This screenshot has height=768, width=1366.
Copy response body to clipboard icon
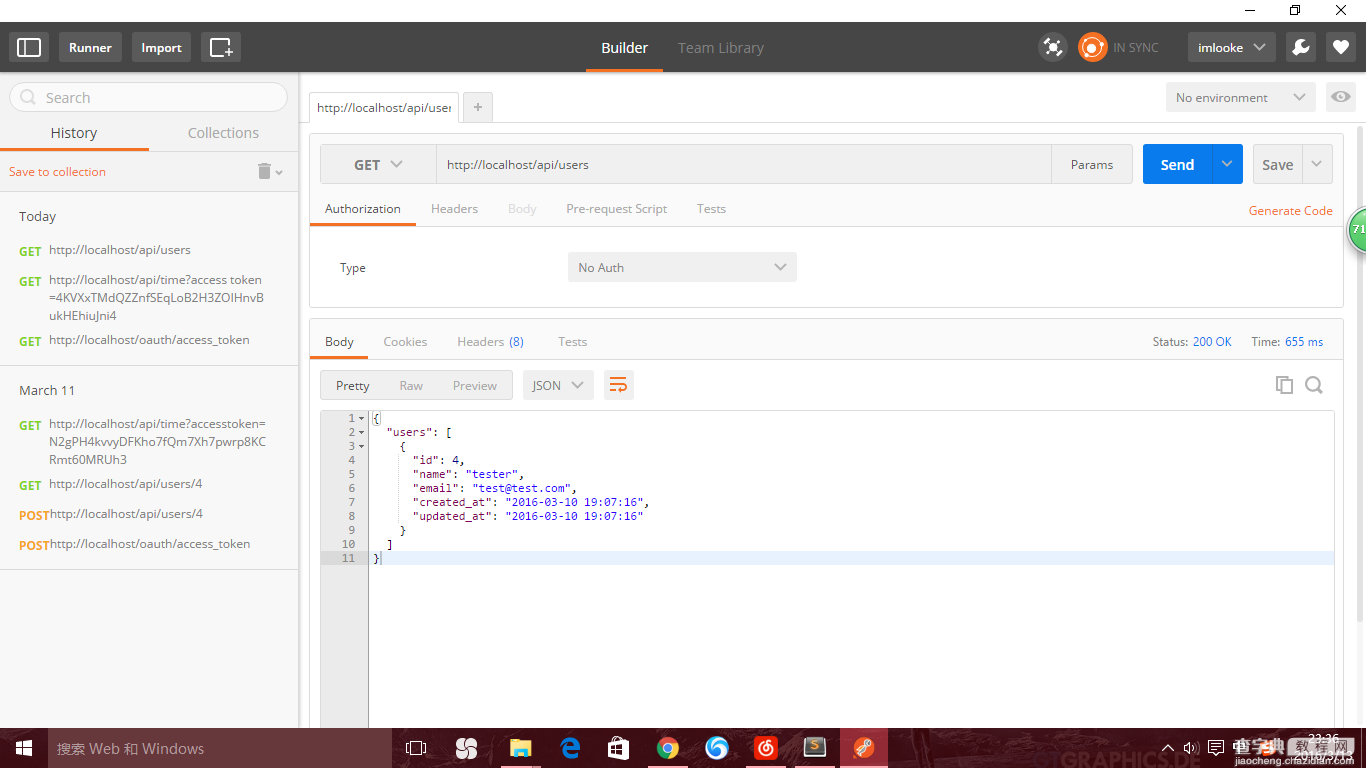pos(1284,385)
